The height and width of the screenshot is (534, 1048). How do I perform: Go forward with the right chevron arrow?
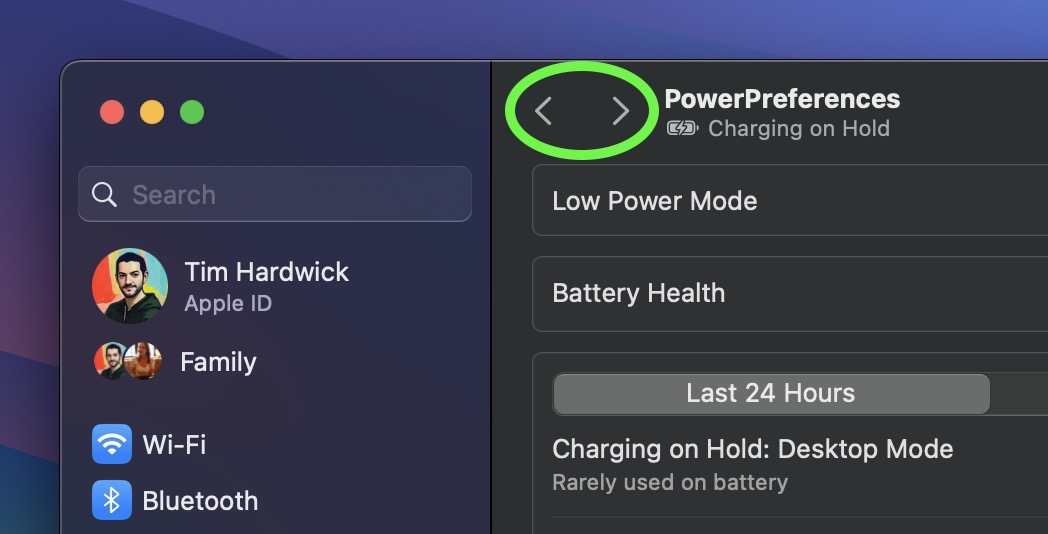tap(621, 111)
